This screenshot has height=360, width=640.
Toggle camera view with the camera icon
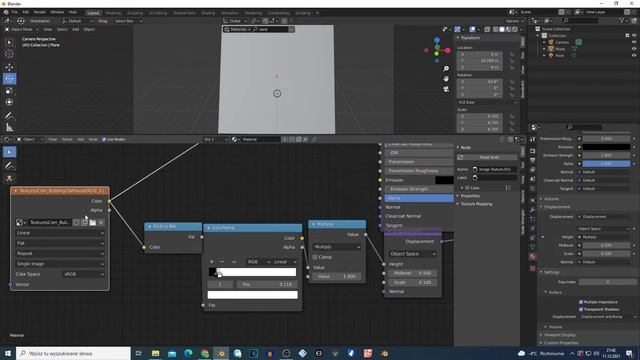pos(446,89)
